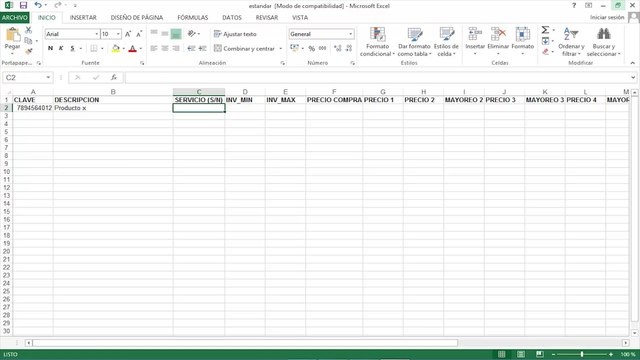Screen dimensions: 640x360
Task: Click the horizontal scrollbar
Action: coord(245,343)
